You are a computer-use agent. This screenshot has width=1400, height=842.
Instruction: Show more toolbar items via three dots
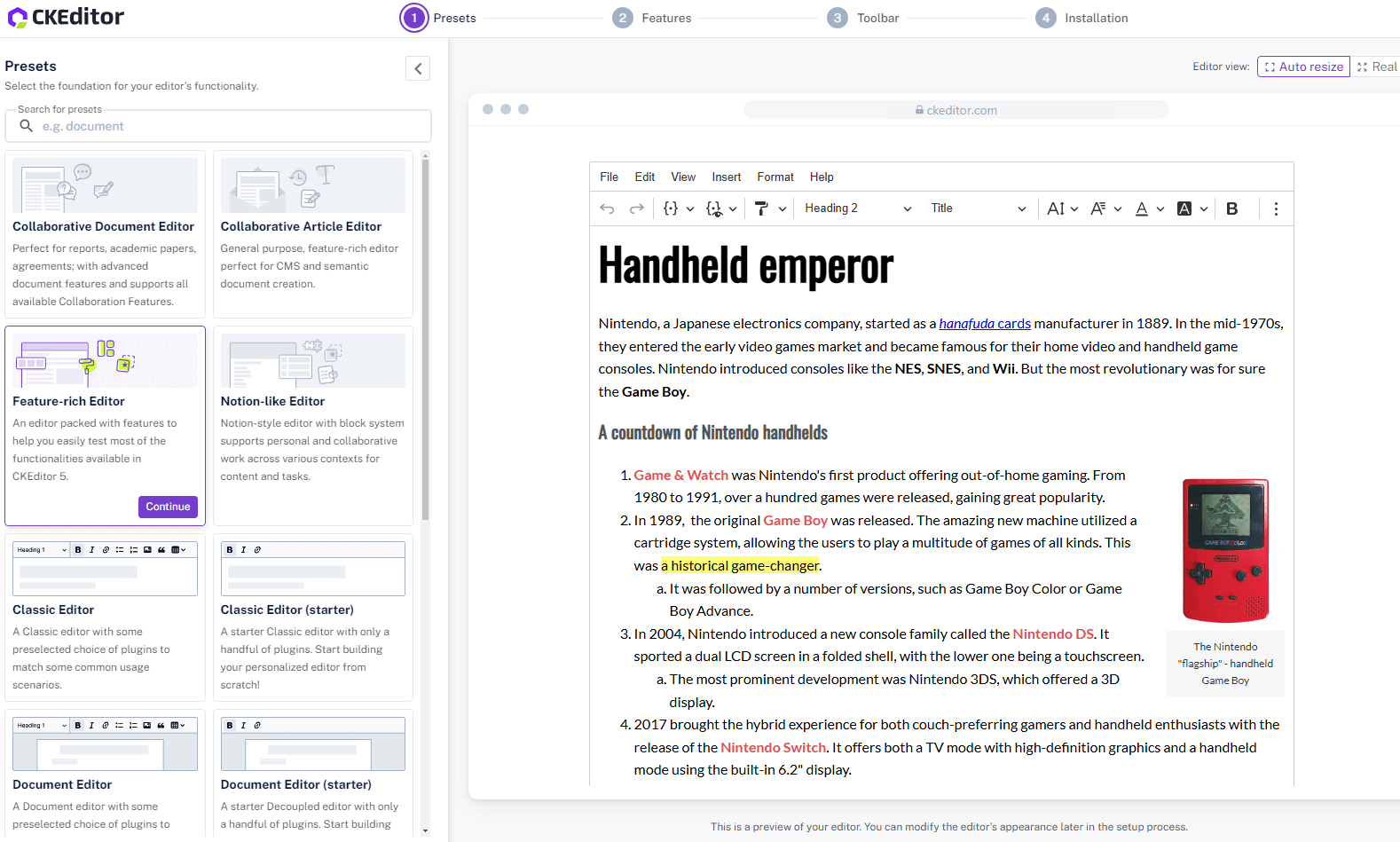click(1276, 209)
